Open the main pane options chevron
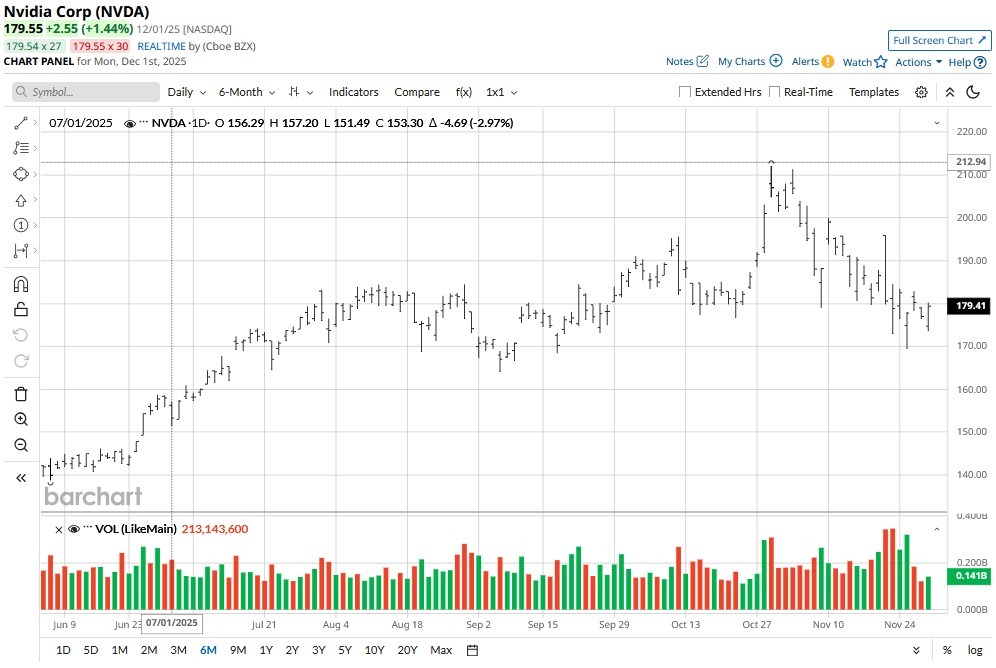 (x=936, y=123)
